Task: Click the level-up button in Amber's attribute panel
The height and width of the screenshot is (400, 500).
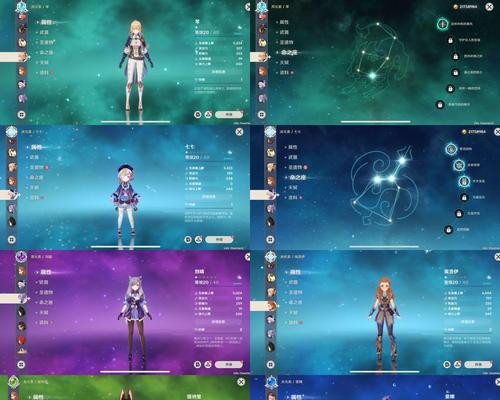Action: (478, 364)
